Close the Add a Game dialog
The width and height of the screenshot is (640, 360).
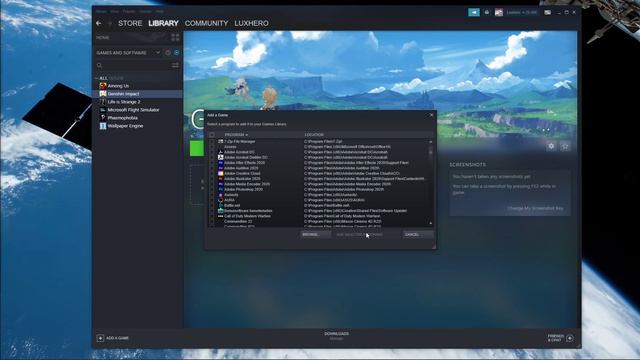(x=431, y=115)
